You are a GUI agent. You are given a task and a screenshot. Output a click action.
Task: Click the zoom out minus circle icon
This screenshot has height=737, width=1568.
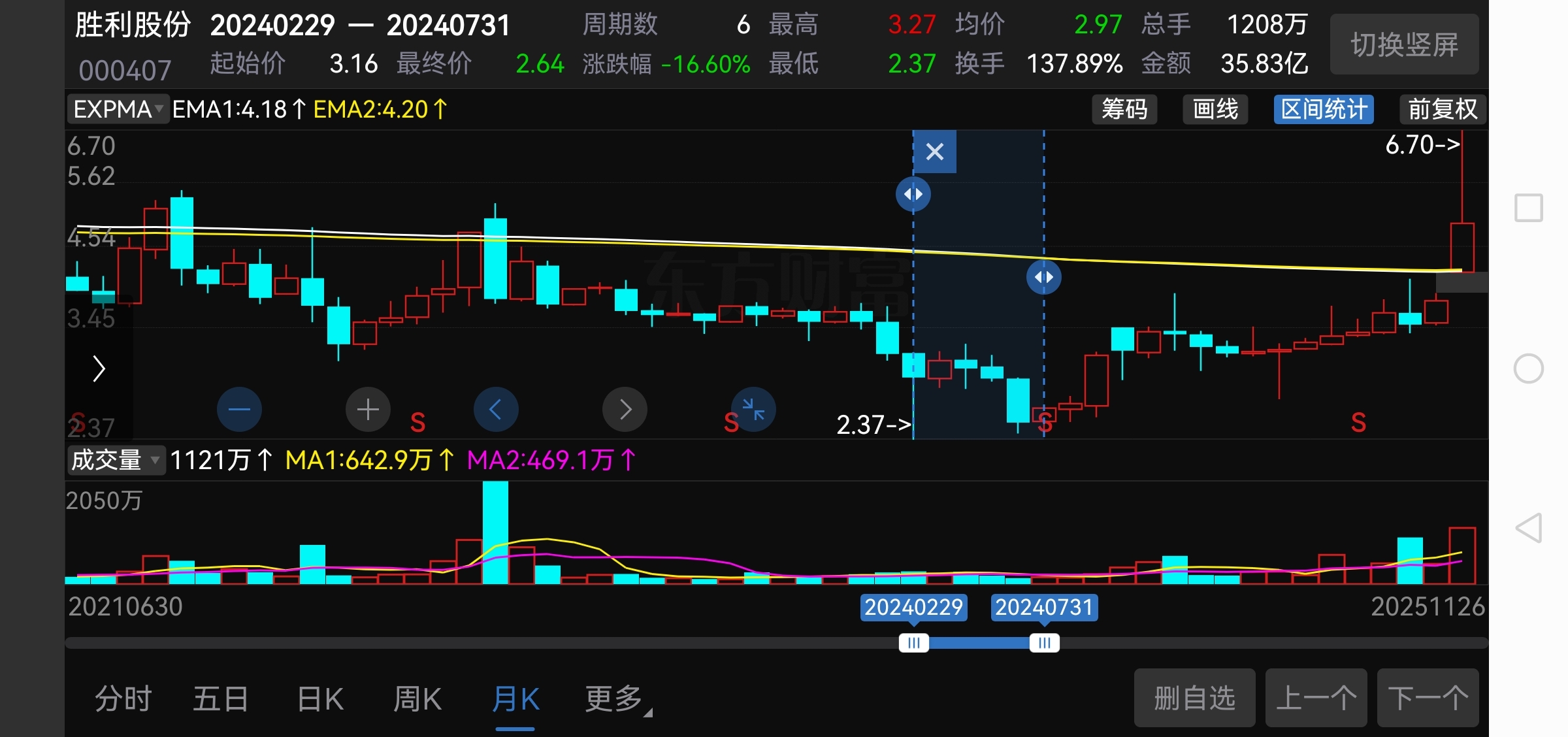tap(239, 410)
